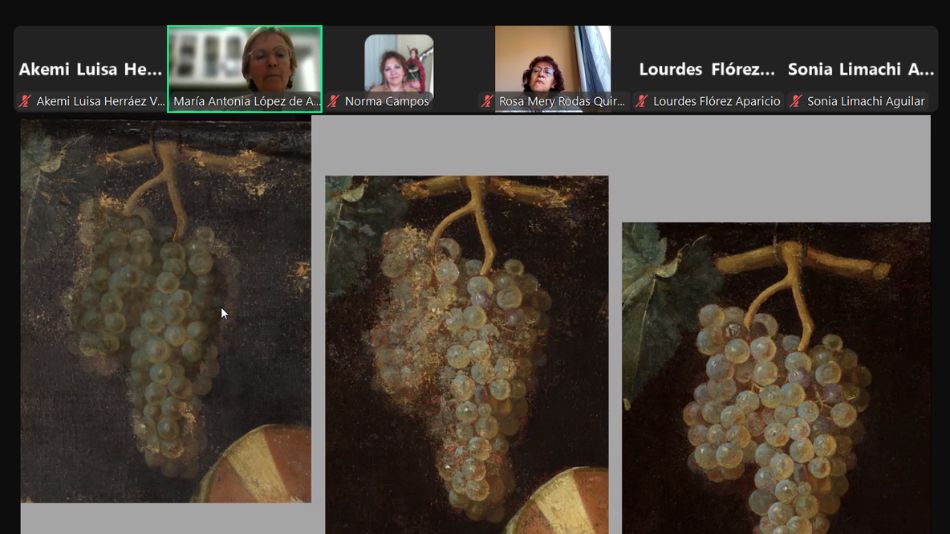
Task: Click muted mic icon for Sonia Limachi Aguilar
Action: tap(796, 101)
